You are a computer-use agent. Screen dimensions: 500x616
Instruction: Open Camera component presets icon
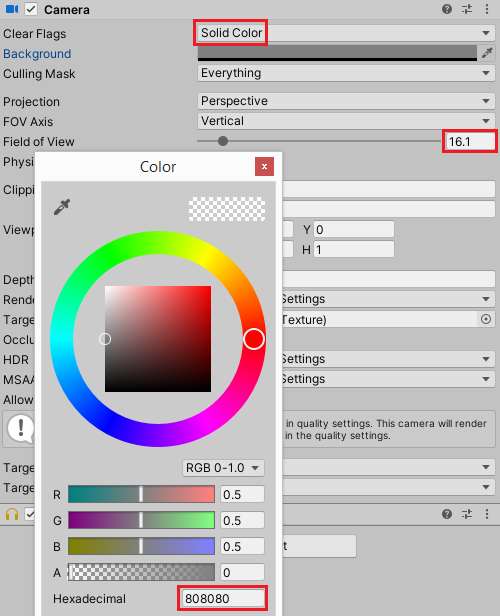coord(467,9)
